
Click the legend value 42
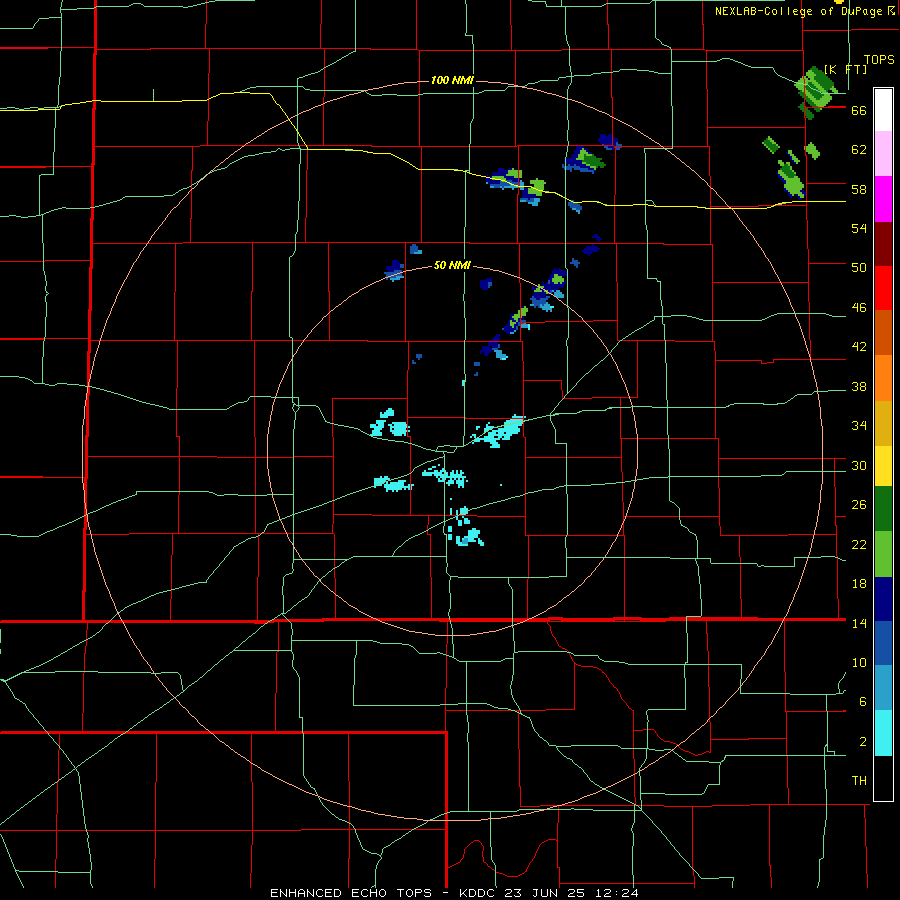tap(859, 347)
